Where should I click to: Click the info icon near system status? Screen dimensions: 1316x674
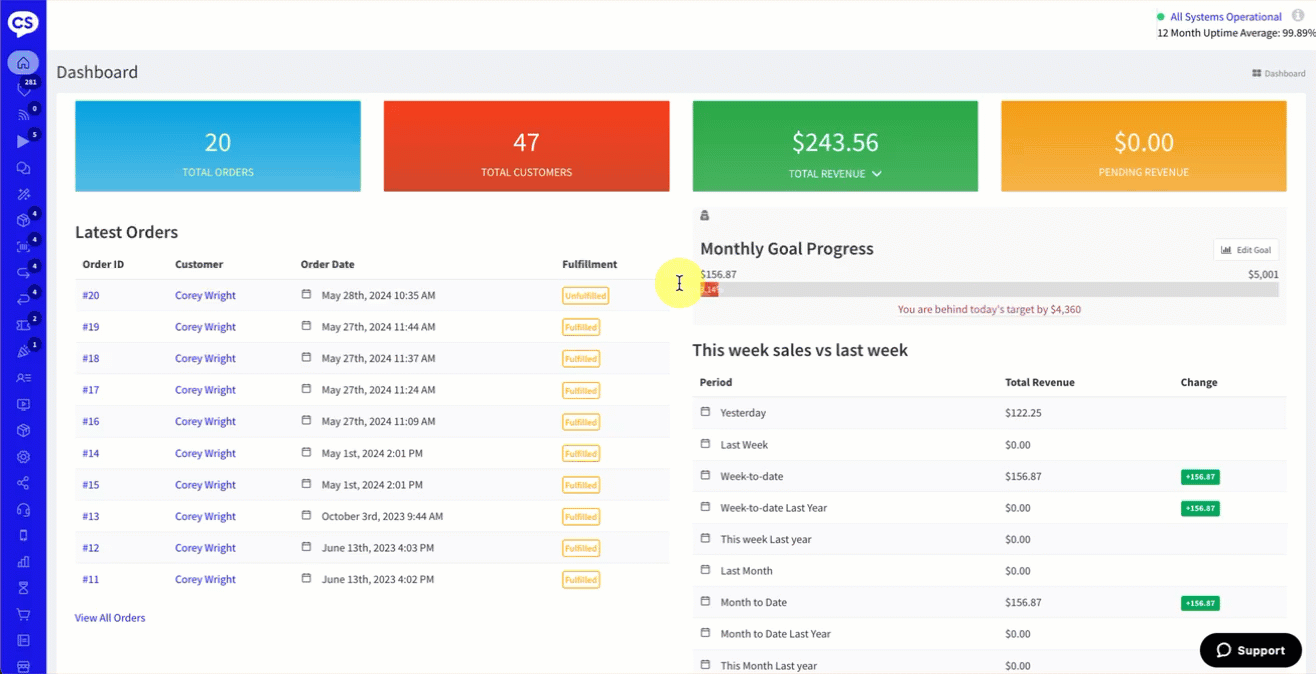(1297, 16)
